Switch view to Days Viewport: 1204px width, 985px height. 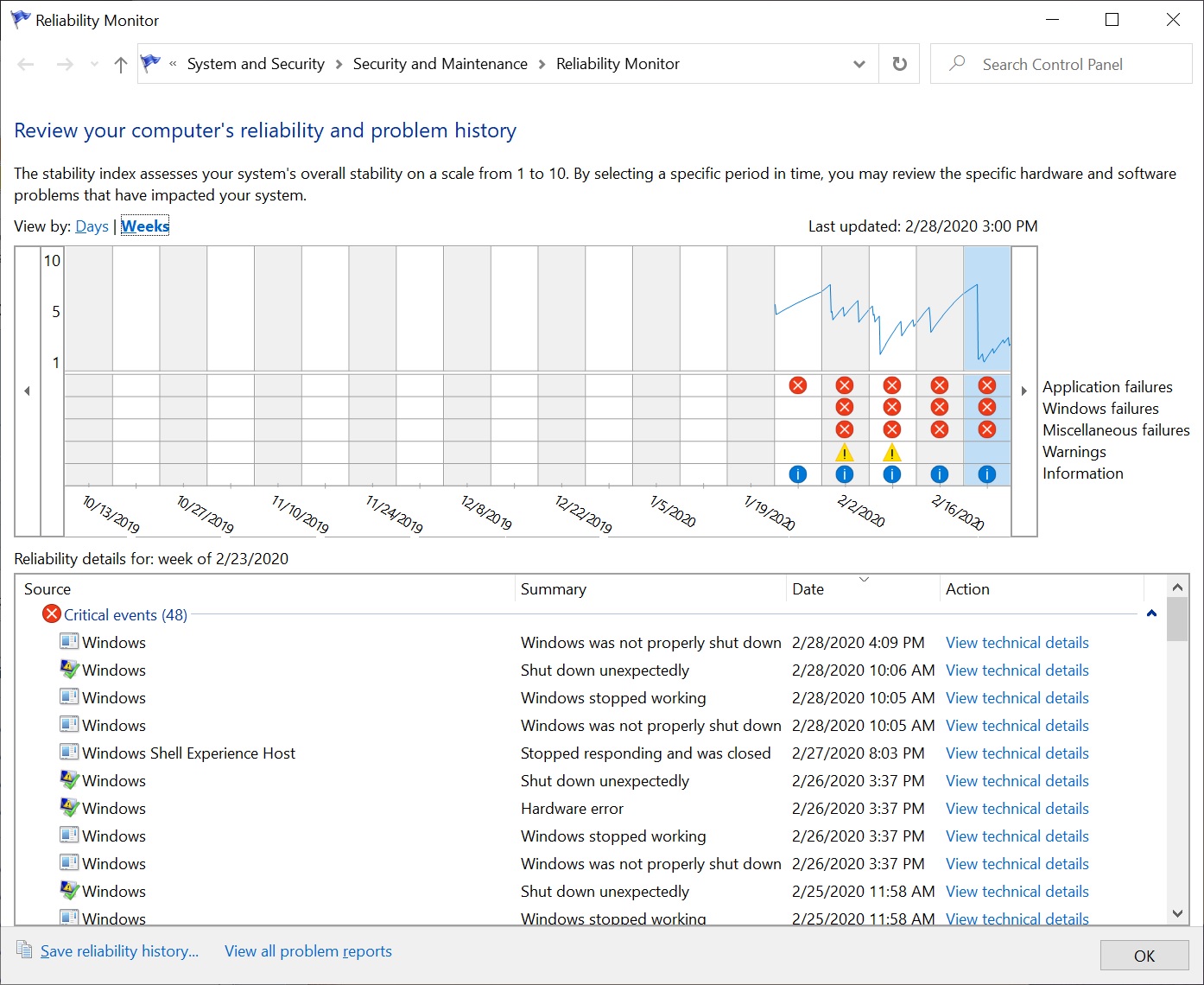pyautogui.click(x=92, y=226)
